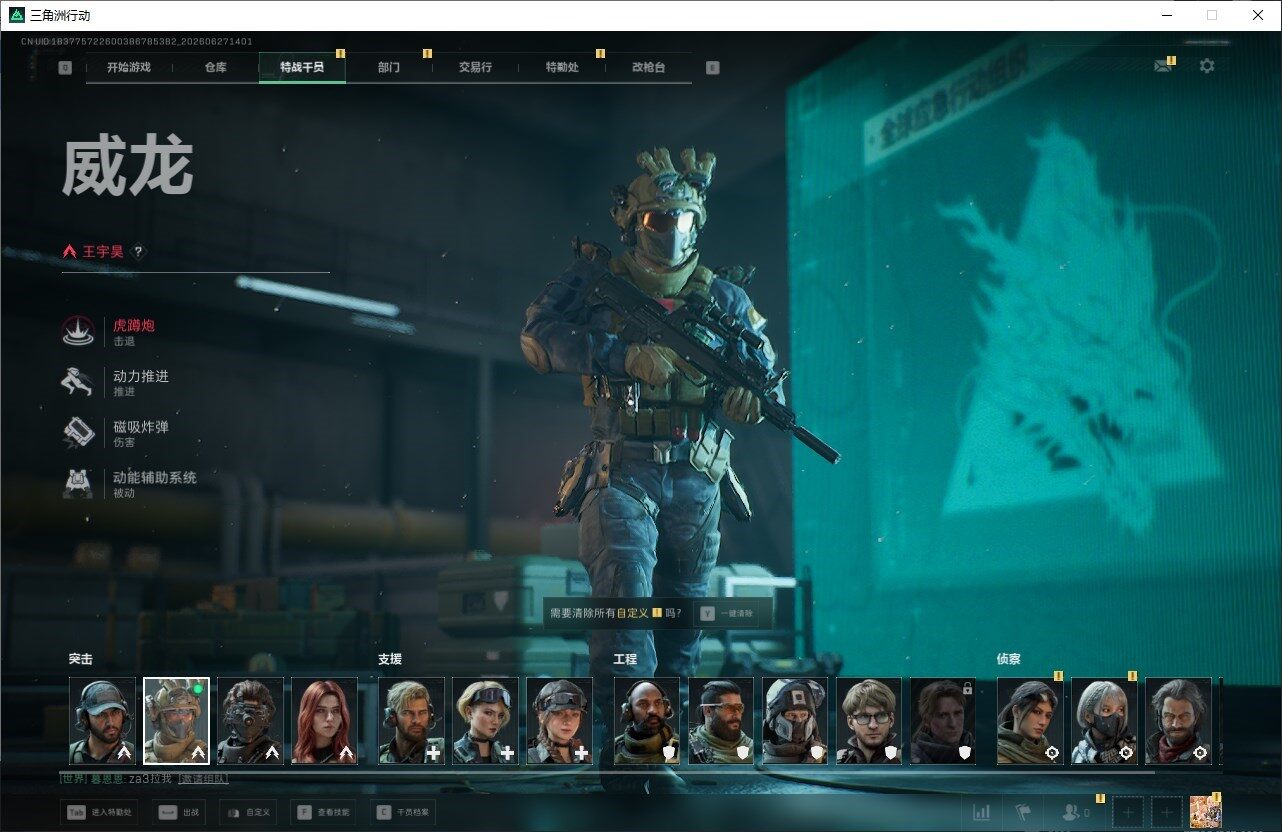Open the 改枪台 tab
Viewport: 1282px width, 832px height.
(648, 68)
